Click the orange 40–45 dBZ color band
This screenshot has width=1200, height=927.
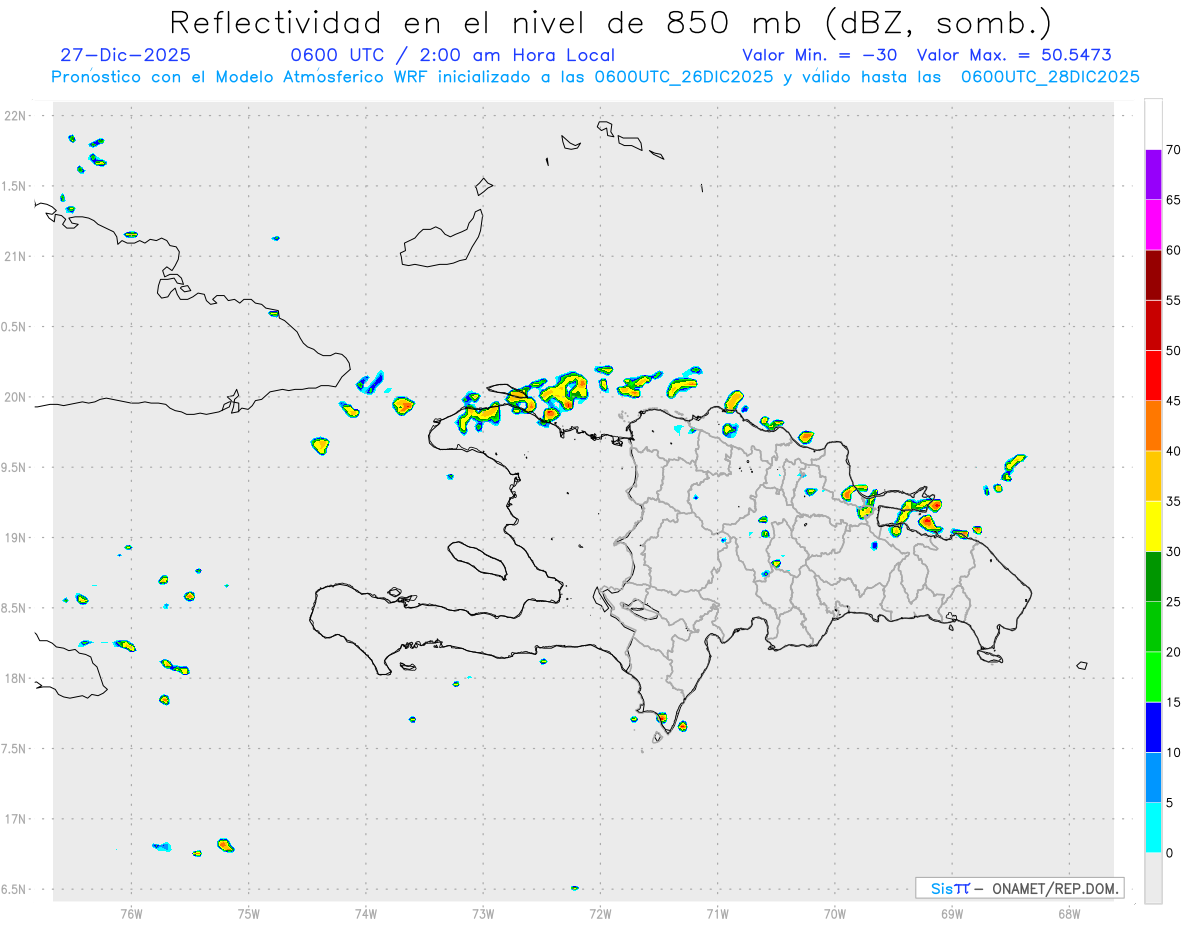click(1153, 426)
